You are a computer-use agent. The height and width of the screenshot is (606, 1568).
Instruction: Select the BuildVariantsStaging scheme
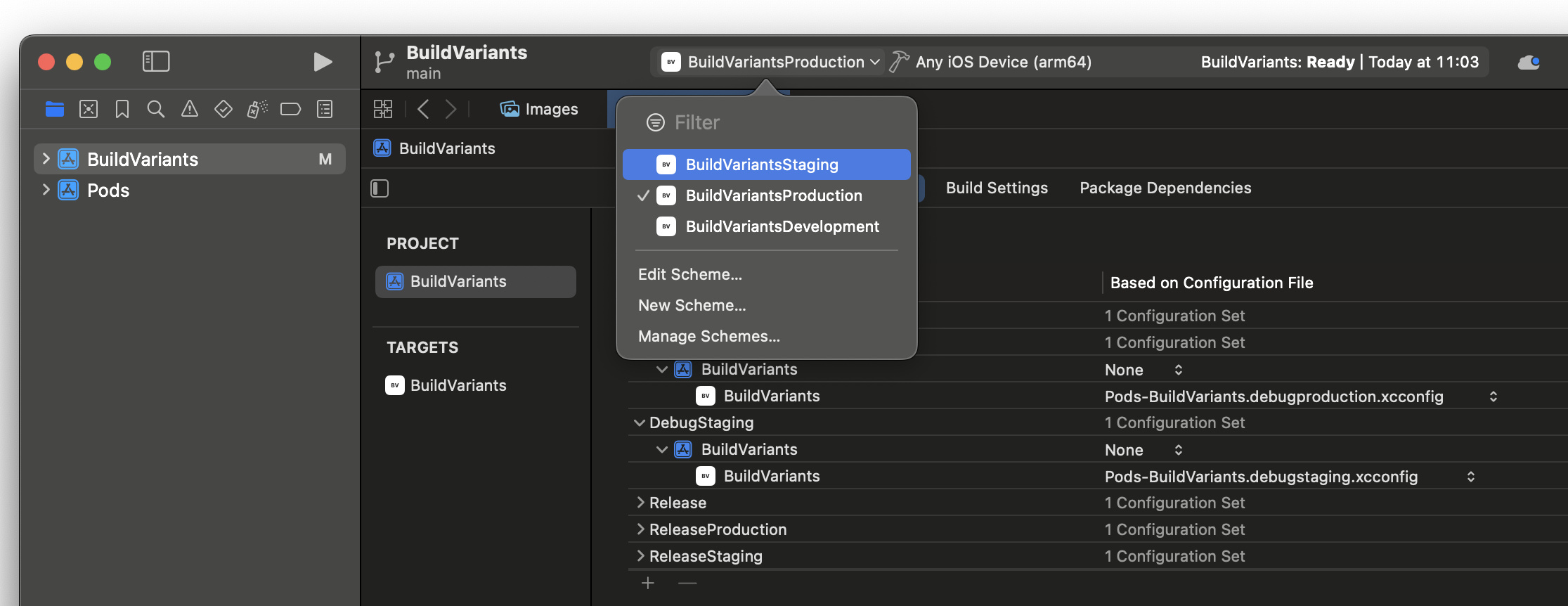click(767, 165)
